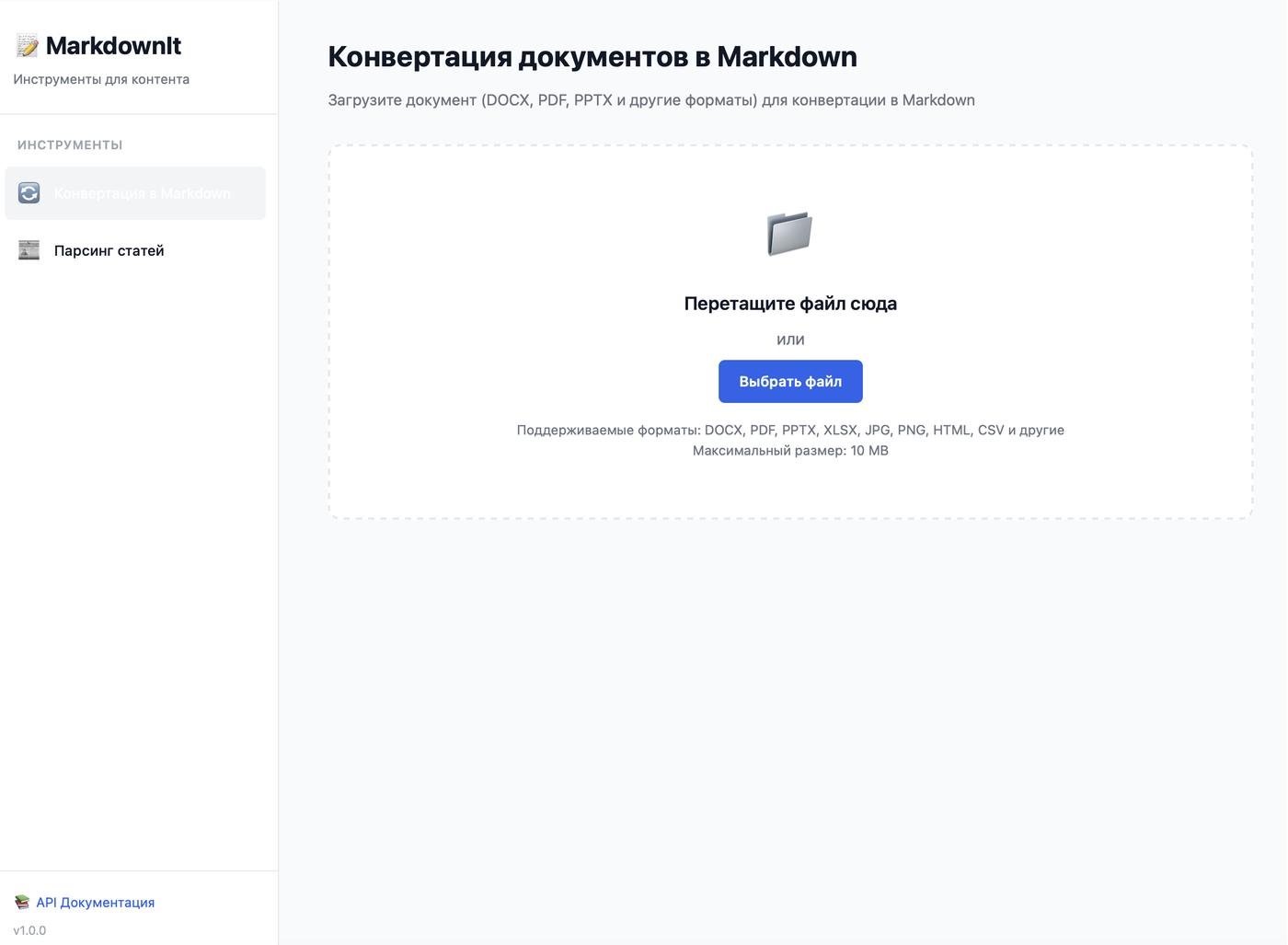1288x945 pixels.
Task: Click the circular arrows conversion icon in sidebar
Action: 29,193
